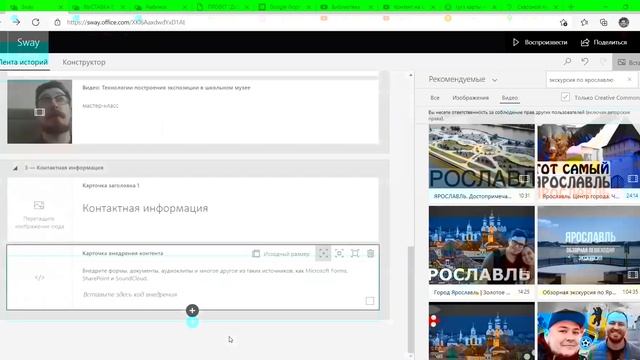640x360 pixels.
Task: View site info via the lock icon
Action: tap(58, 22)
